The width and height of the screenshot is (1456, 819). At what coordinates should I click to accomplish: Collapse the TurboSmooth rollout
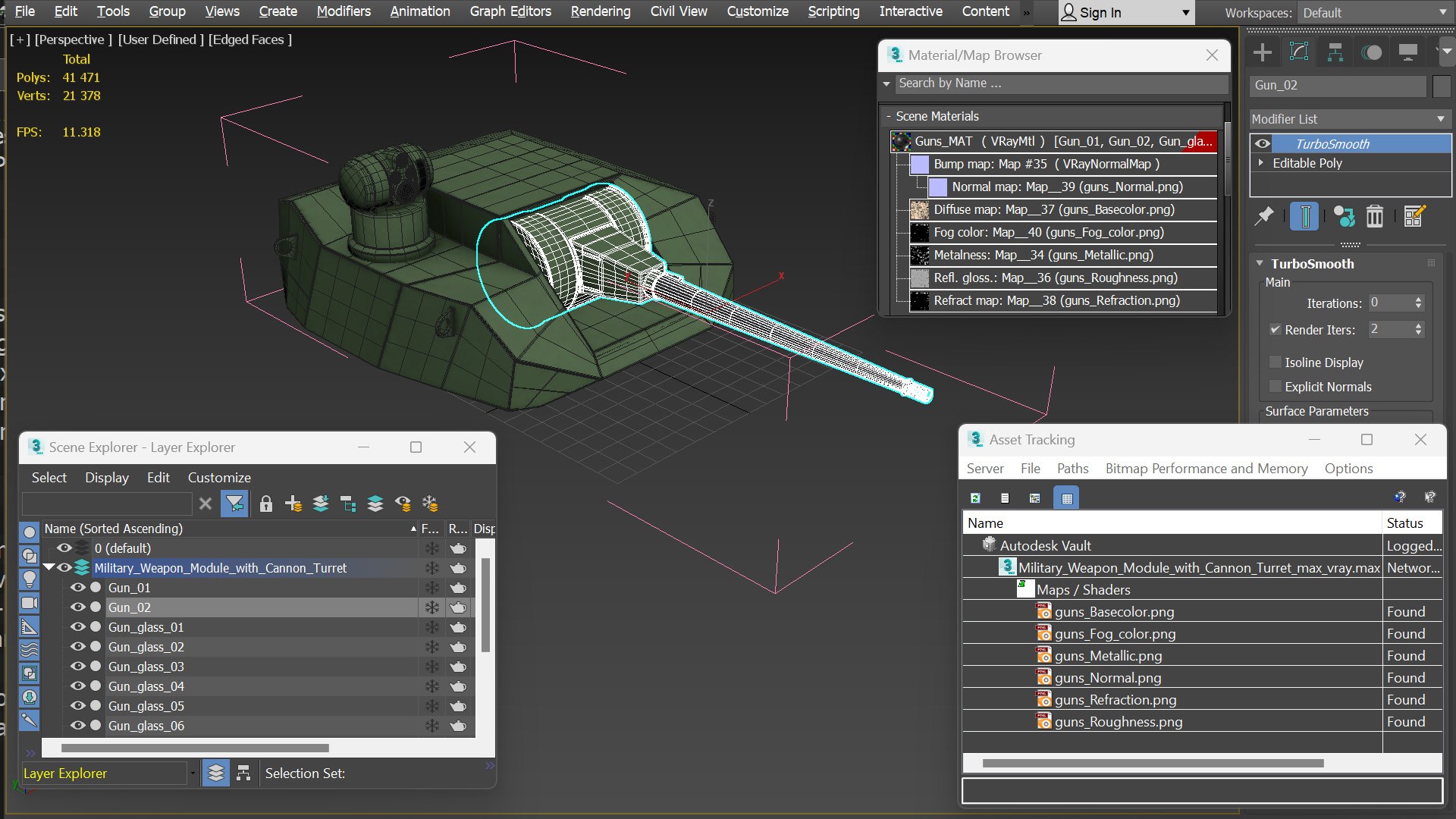click(1260, 264)
